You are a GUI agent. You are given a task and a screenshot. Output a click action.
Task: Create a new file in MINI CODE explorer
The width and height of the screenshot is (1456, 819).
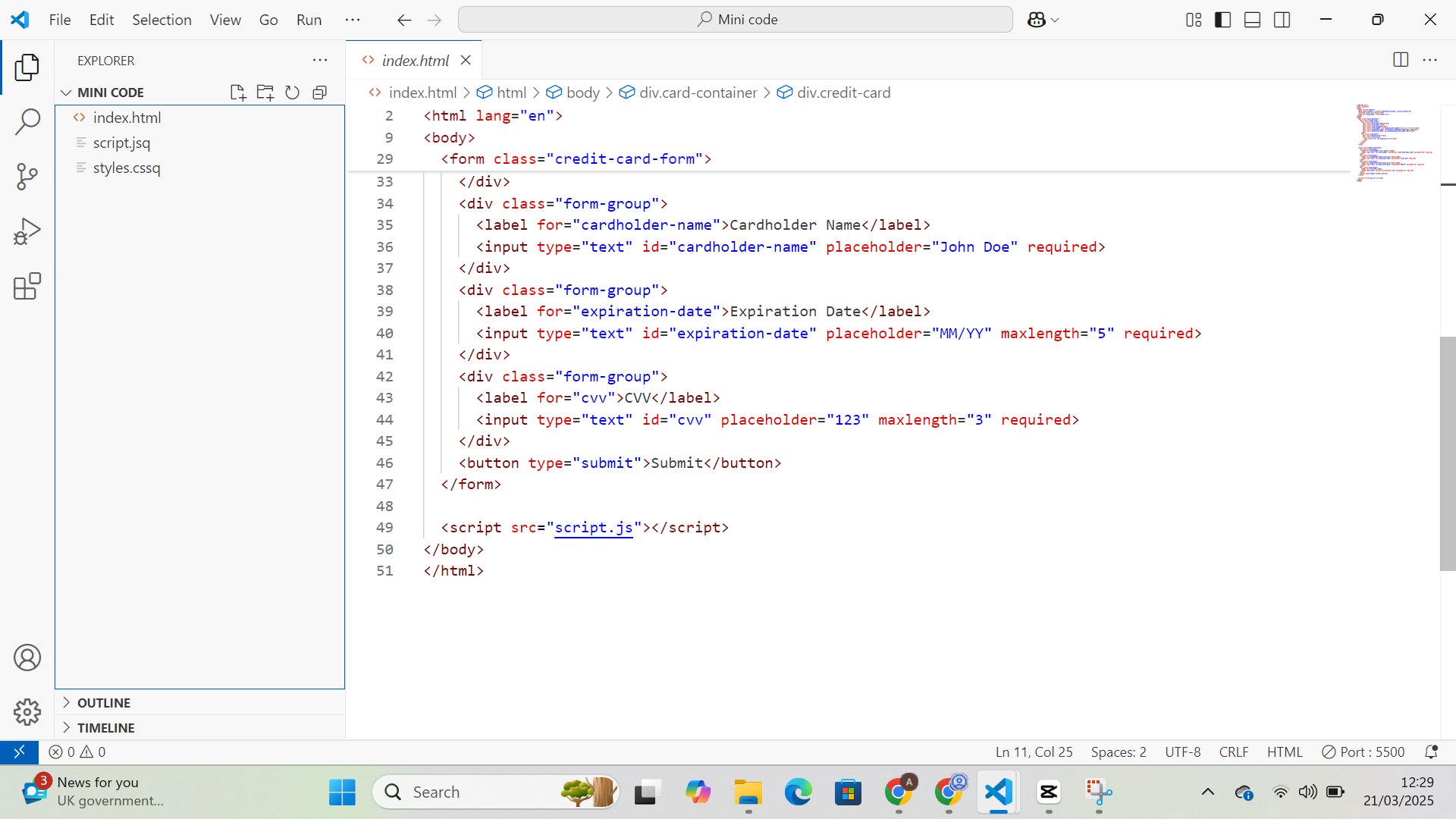click(x=237, y=92)
